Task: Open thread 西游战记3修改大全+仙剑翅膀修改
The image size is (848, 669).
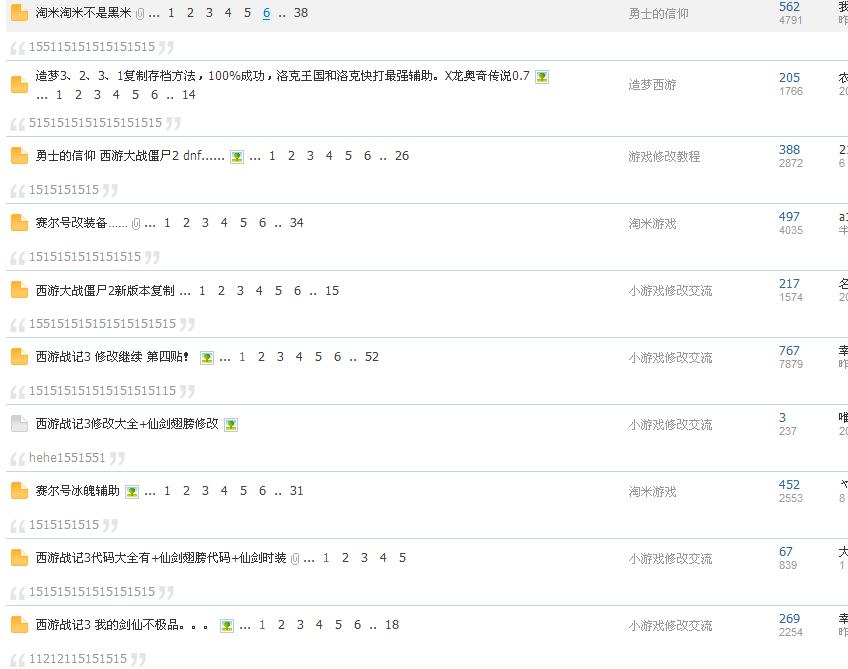Action: coord(127,423)
